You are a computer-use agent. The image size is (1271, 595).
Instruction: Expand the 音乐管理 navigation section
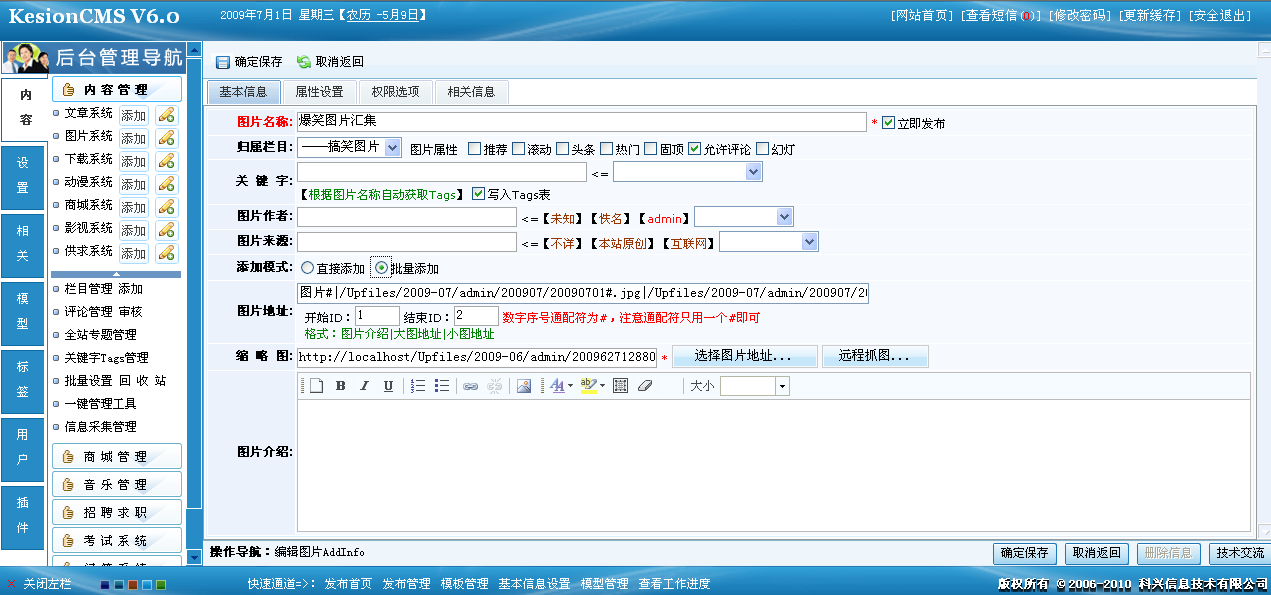(x=117, y=485)
